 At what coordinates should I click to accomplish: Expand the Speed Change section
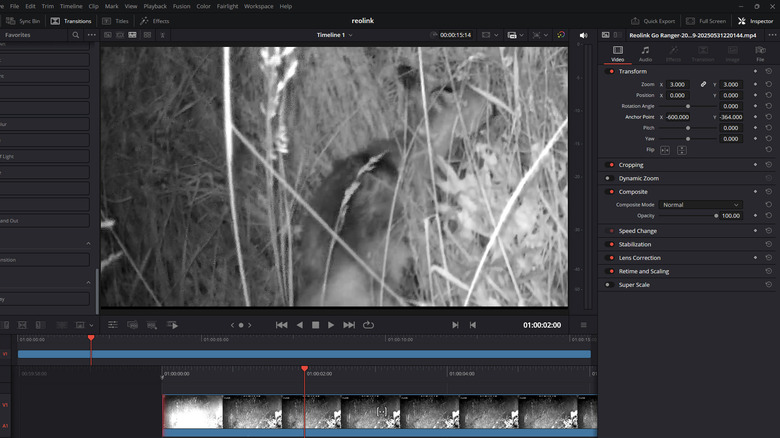[x=638, y=231]
